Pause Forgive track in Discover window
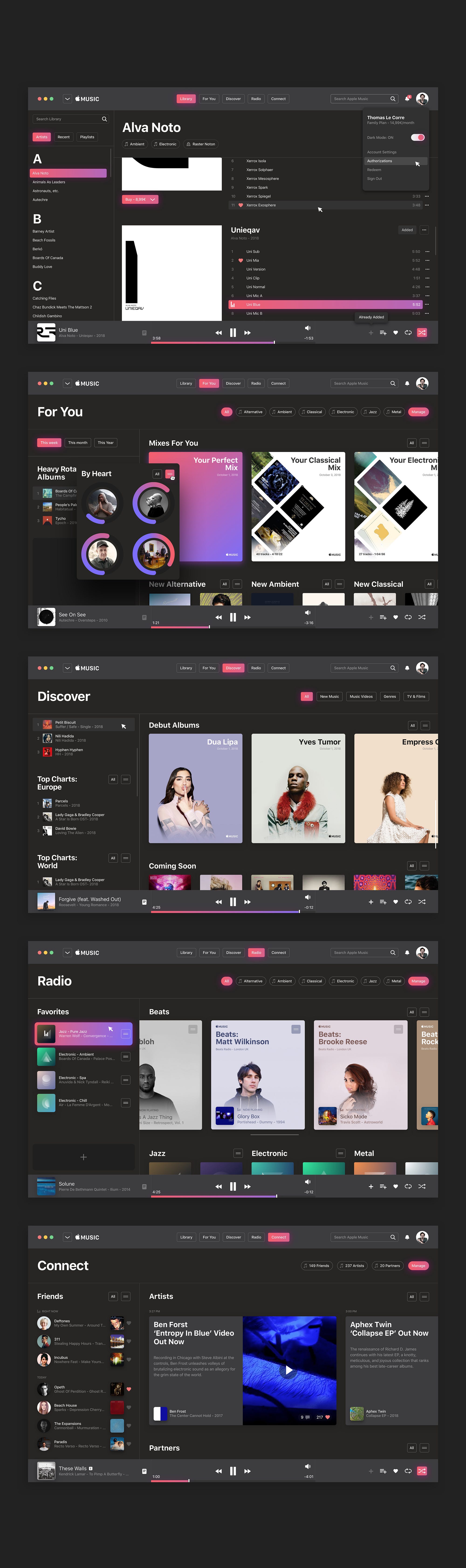This screenshot has height=1568, width=466. (233, 902)
